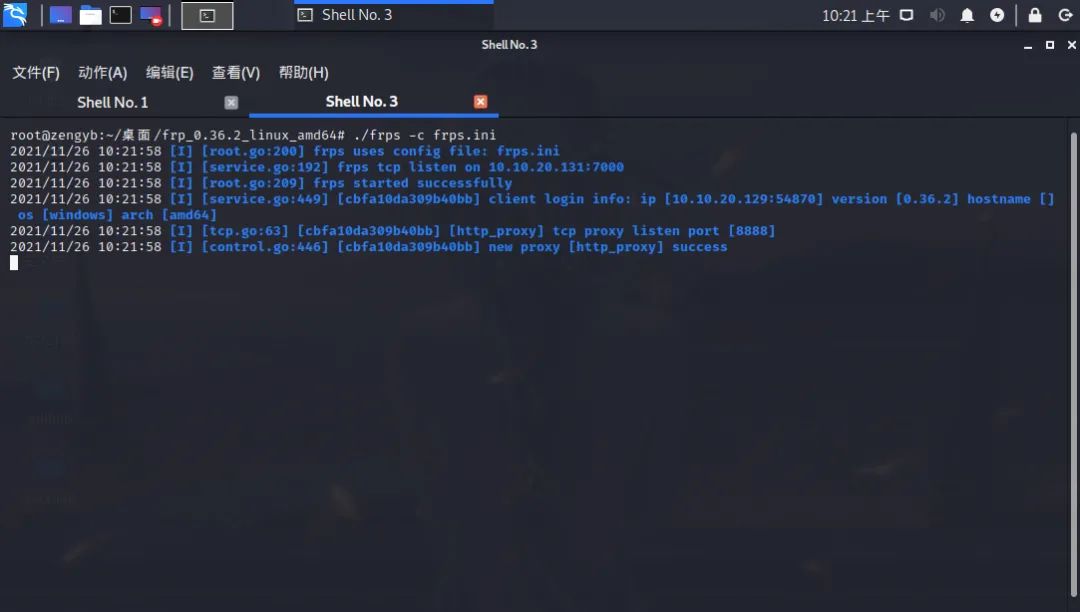The height and width of the screenshot is (612, 1080).
Task: Select the highlighted terminal taskbar button
Action: [207, 16]
